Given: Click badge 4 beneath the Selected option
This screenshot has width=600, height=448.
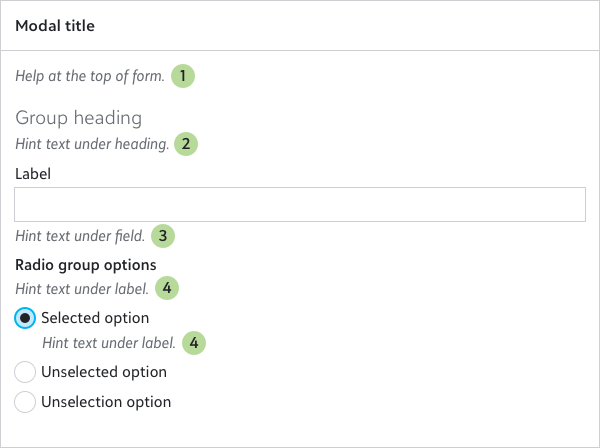Looking at the screenshot, I should (193, 342).
